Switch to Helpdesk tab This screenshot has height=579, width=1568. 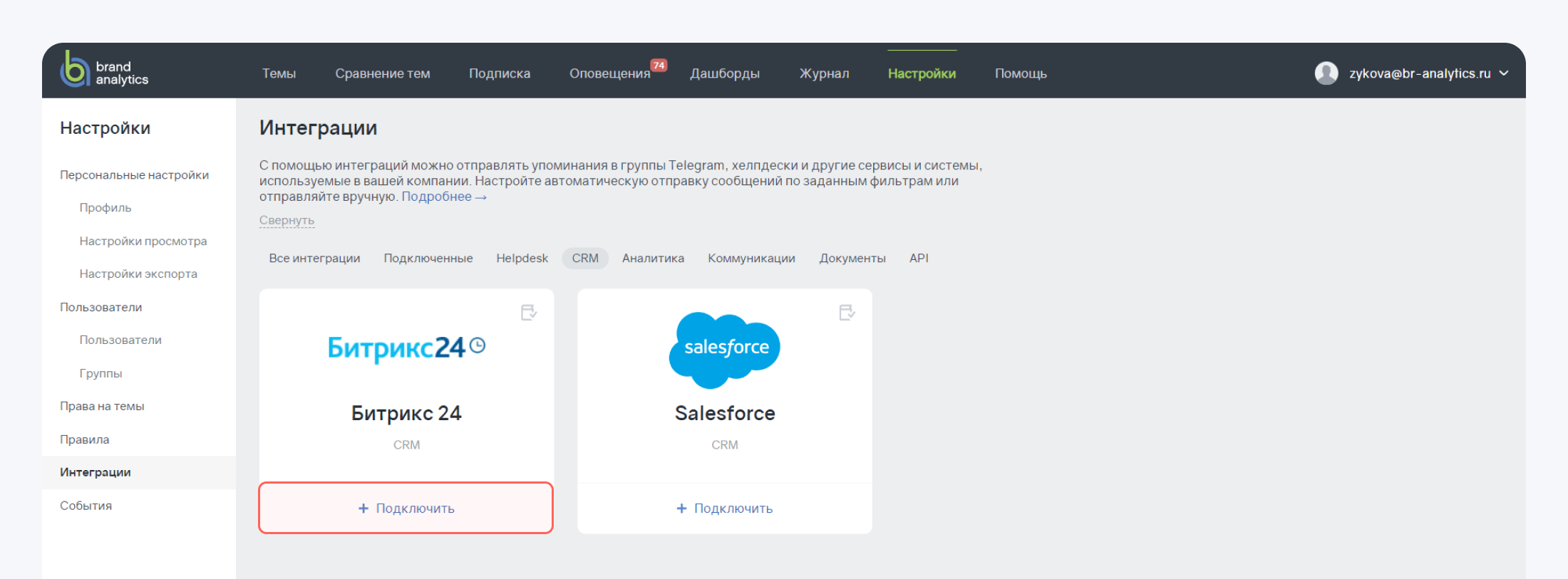522,259
